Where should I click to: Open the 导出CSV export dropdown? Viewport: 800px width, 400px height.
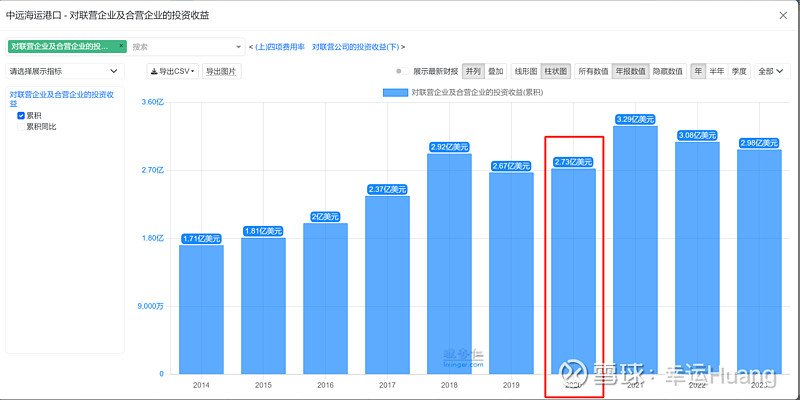172,71
